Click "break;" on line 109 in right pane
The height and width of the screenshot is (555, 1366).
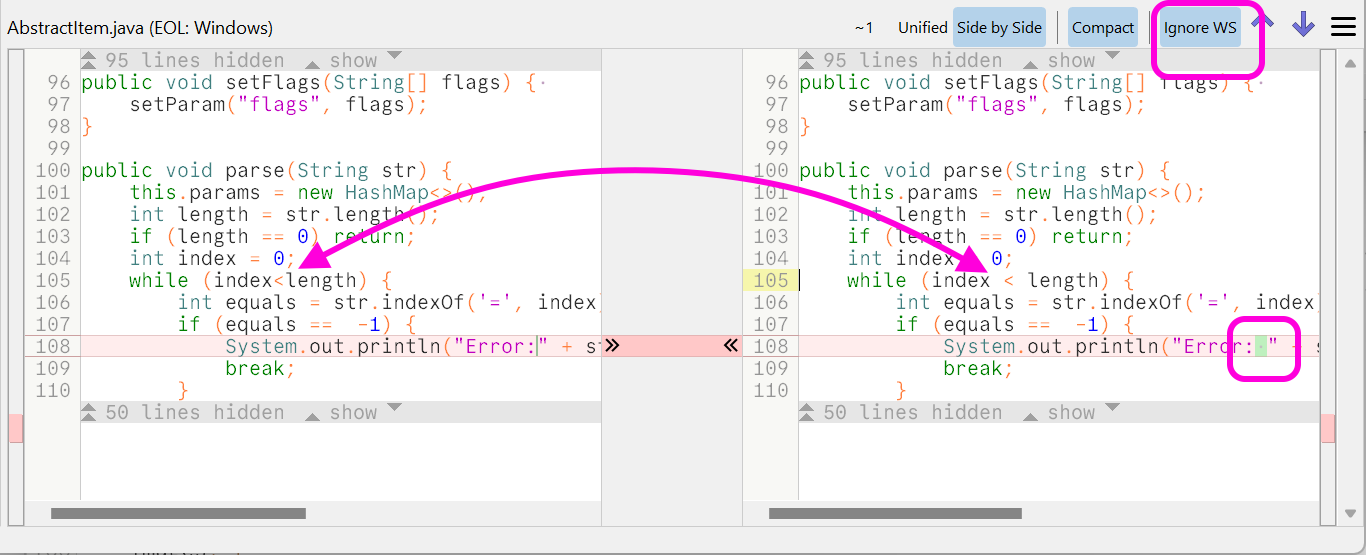(x=978, y=368)
